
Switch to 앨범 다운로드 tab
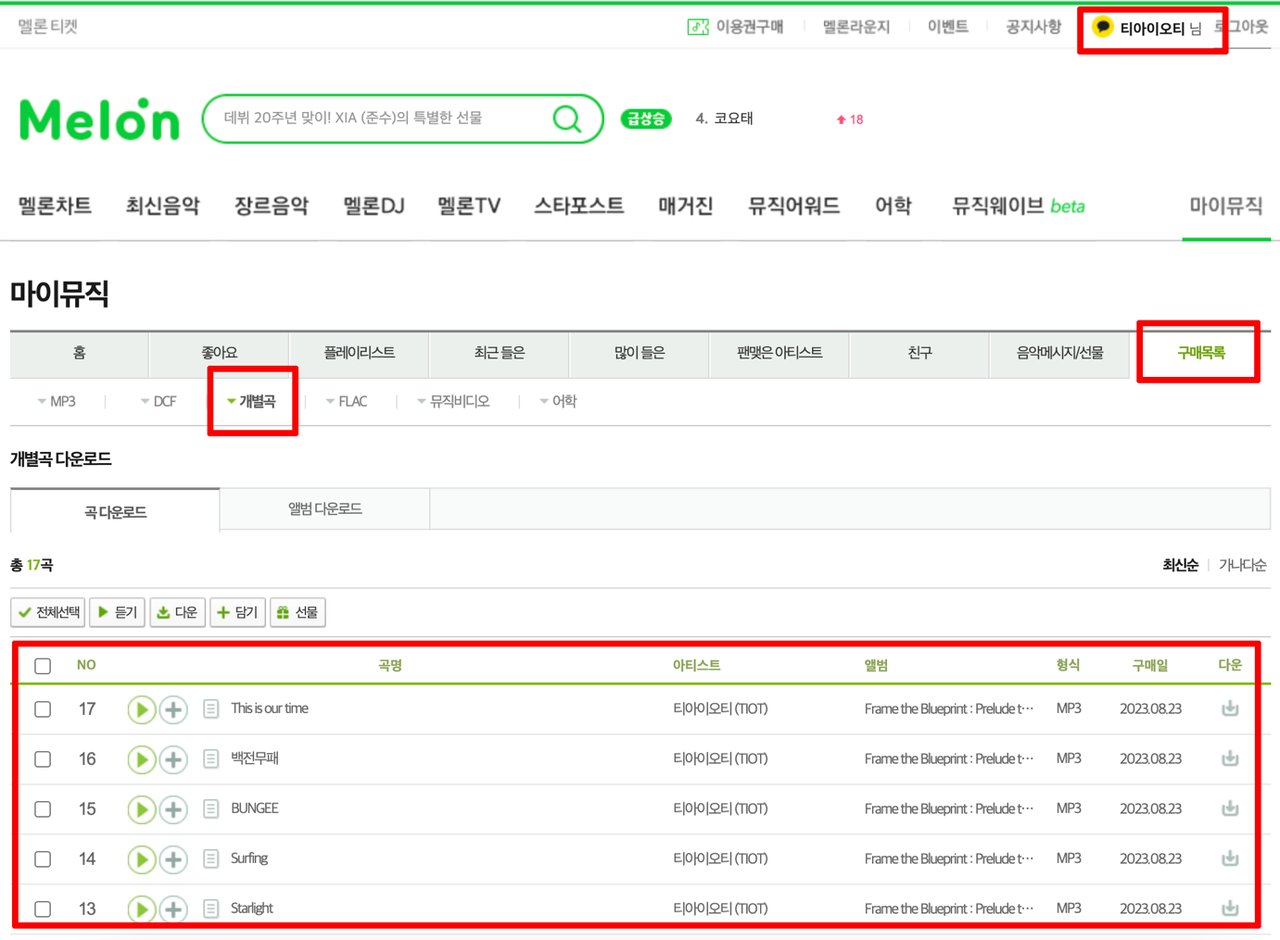point(325,509)
